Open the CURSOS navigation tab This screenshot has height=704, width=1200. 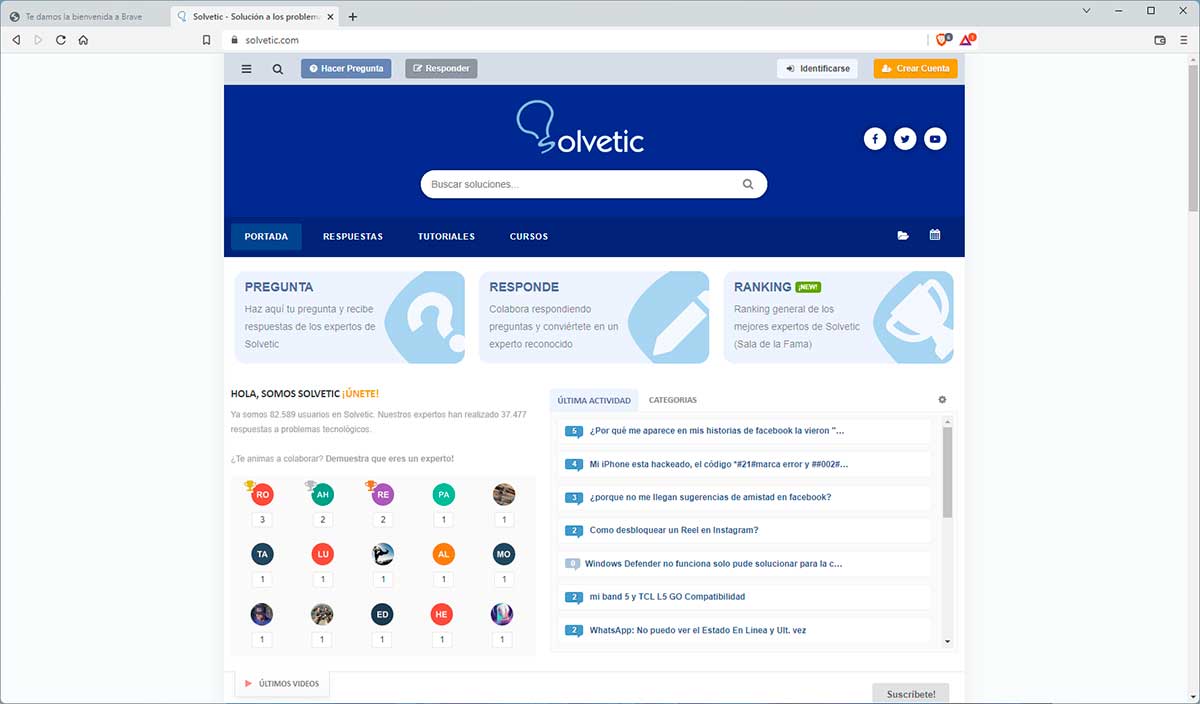529,237
